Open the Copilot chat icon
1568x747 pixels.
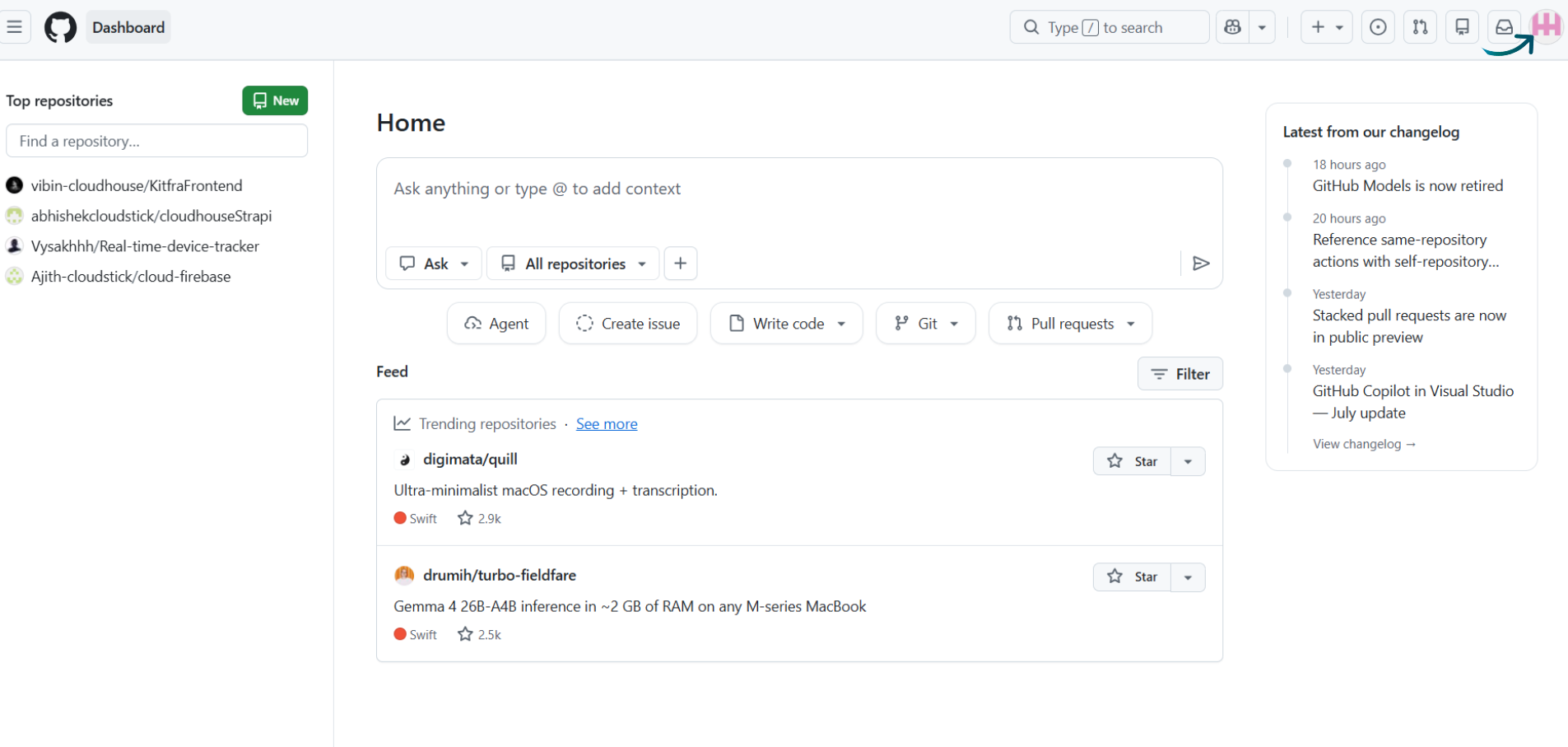[1232, 27]
